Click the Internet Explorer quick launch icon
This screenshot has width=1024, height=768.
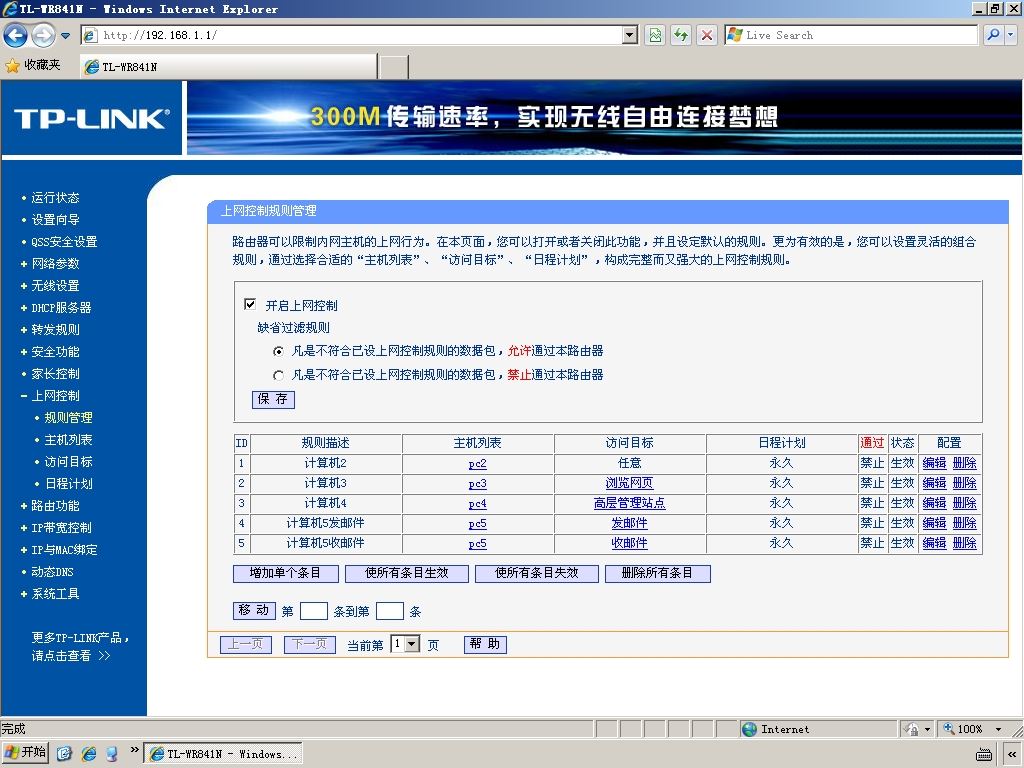coord(88,754)
